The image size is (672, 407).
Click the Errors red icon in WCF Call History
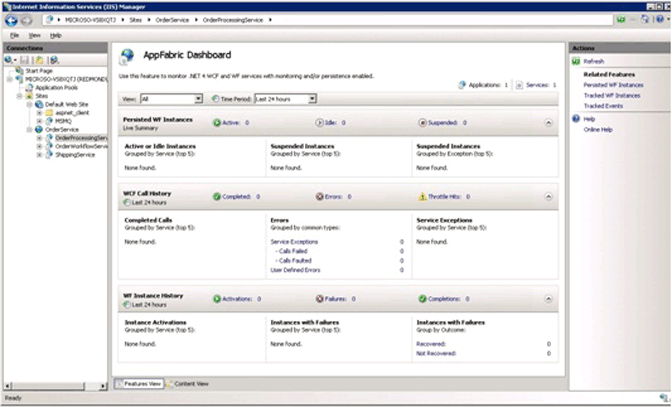(319, 197)
